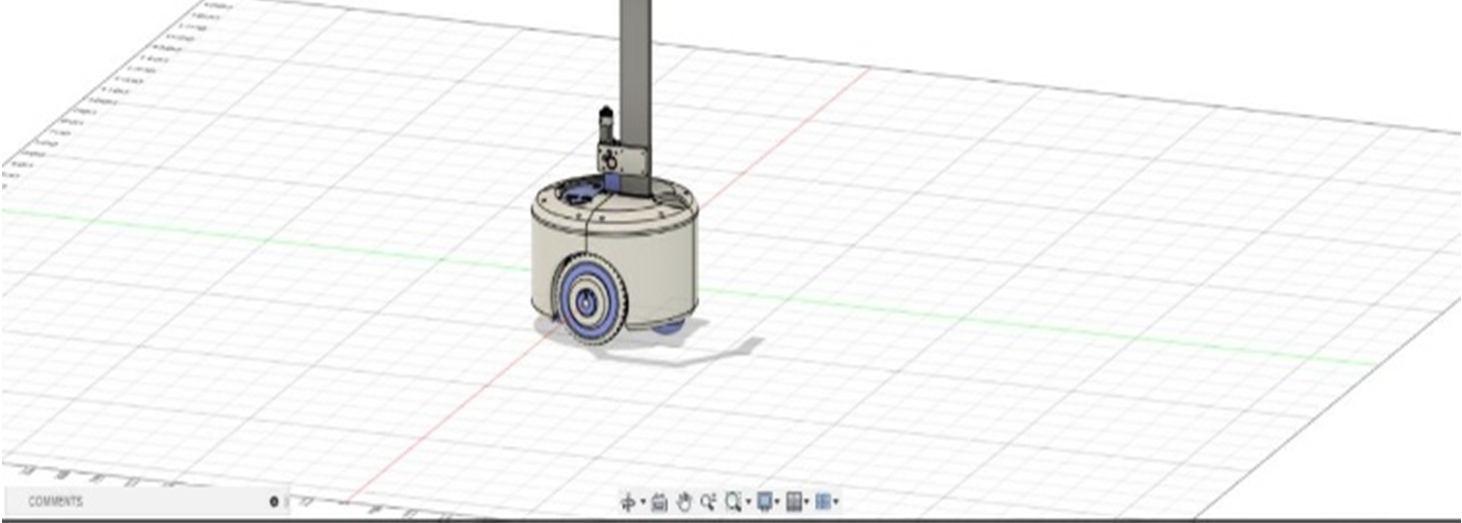Activate the Zoom tool
Image resolution: width=1462 pixels, height=523 pixels.
click(x=708, y=502)
